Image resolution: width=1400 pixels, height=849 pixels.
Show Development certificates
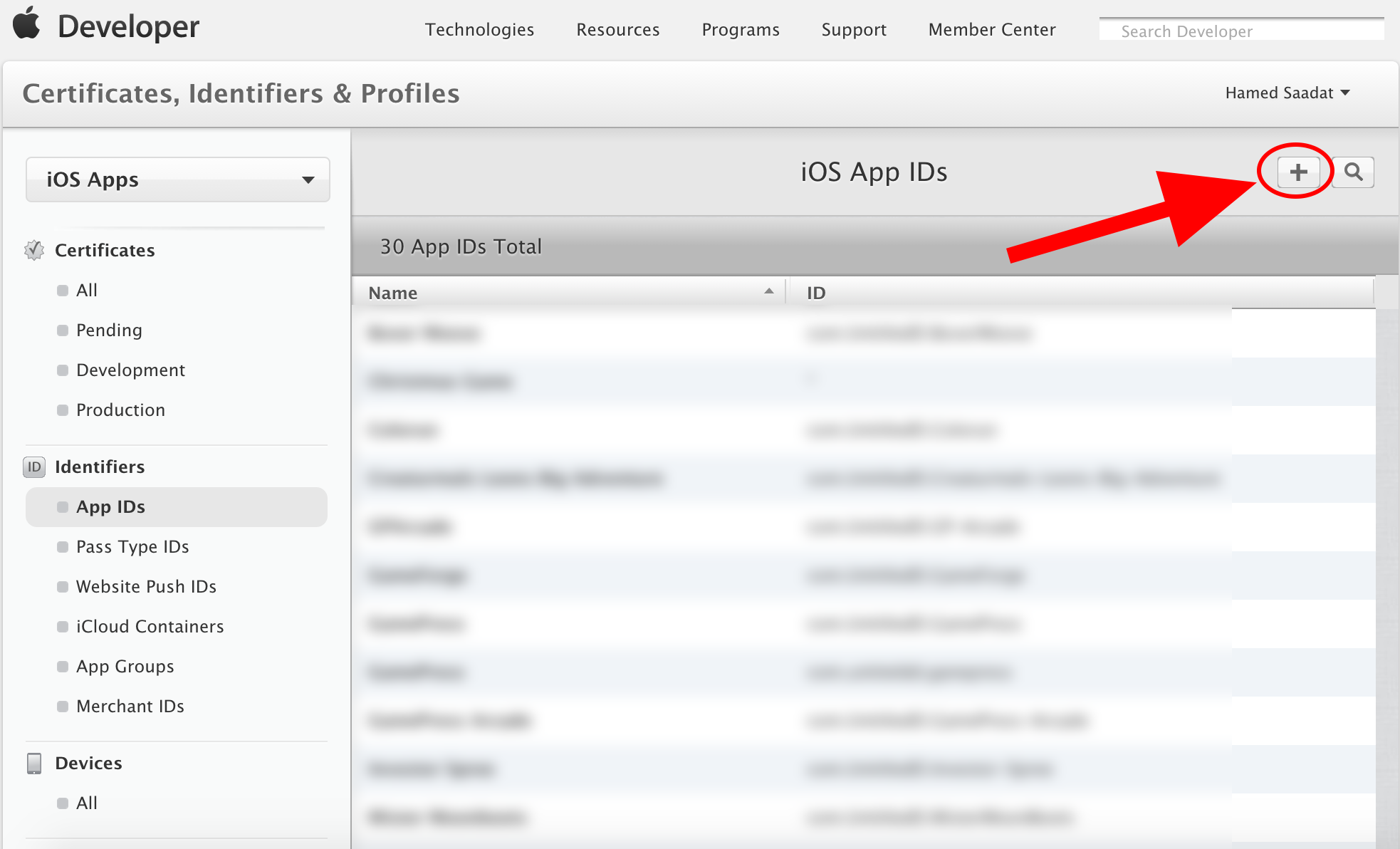click(x=130, y=370)
